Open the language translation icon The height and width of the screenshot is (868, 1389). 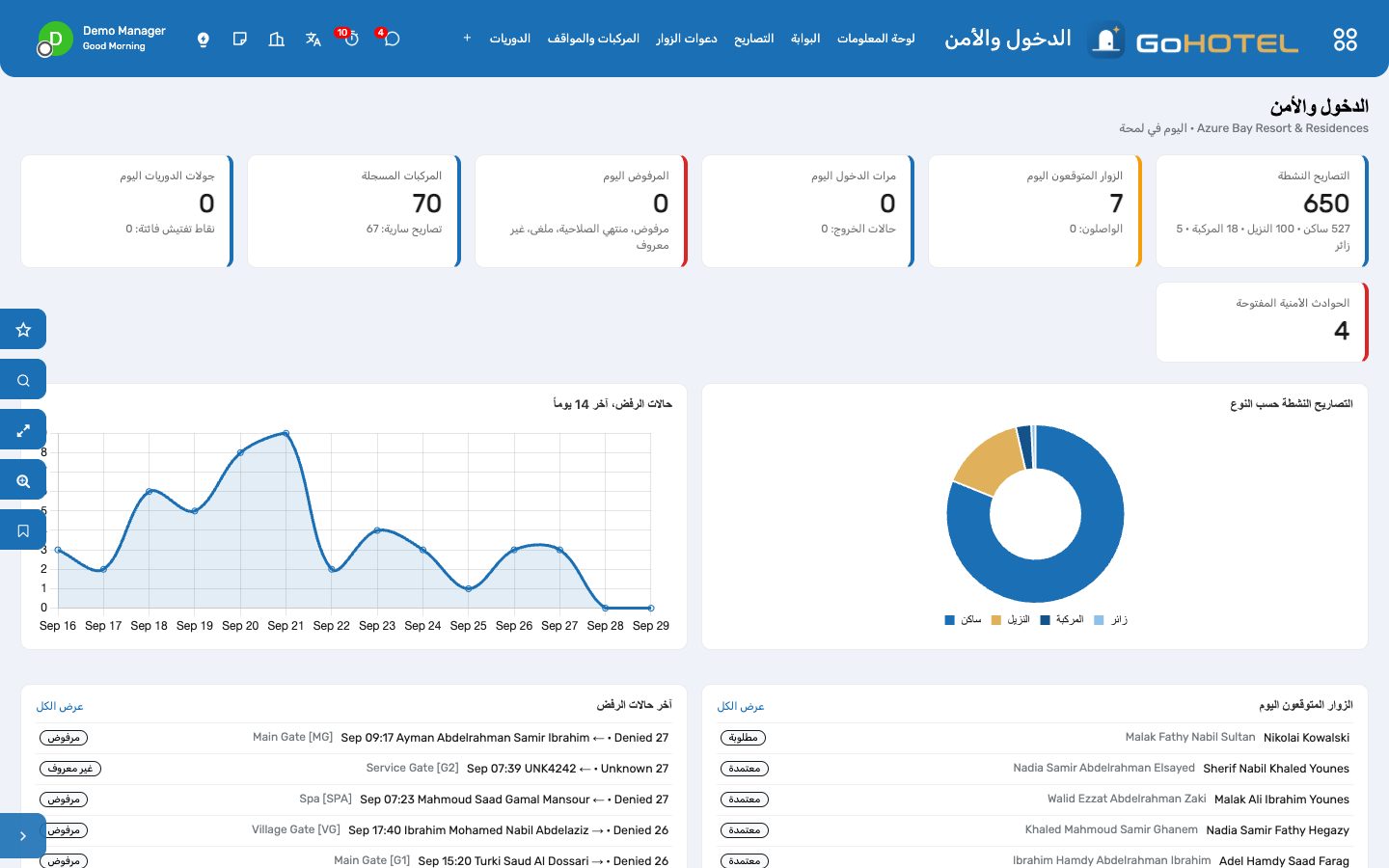point(313,40)
